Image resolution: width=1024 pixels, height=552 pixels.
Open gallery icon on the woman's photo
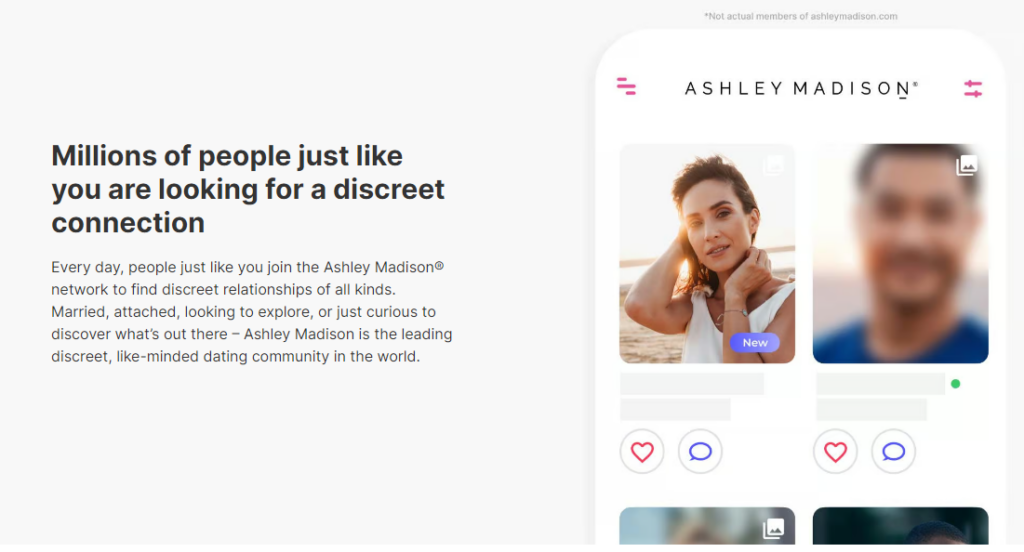pos(773,165)
